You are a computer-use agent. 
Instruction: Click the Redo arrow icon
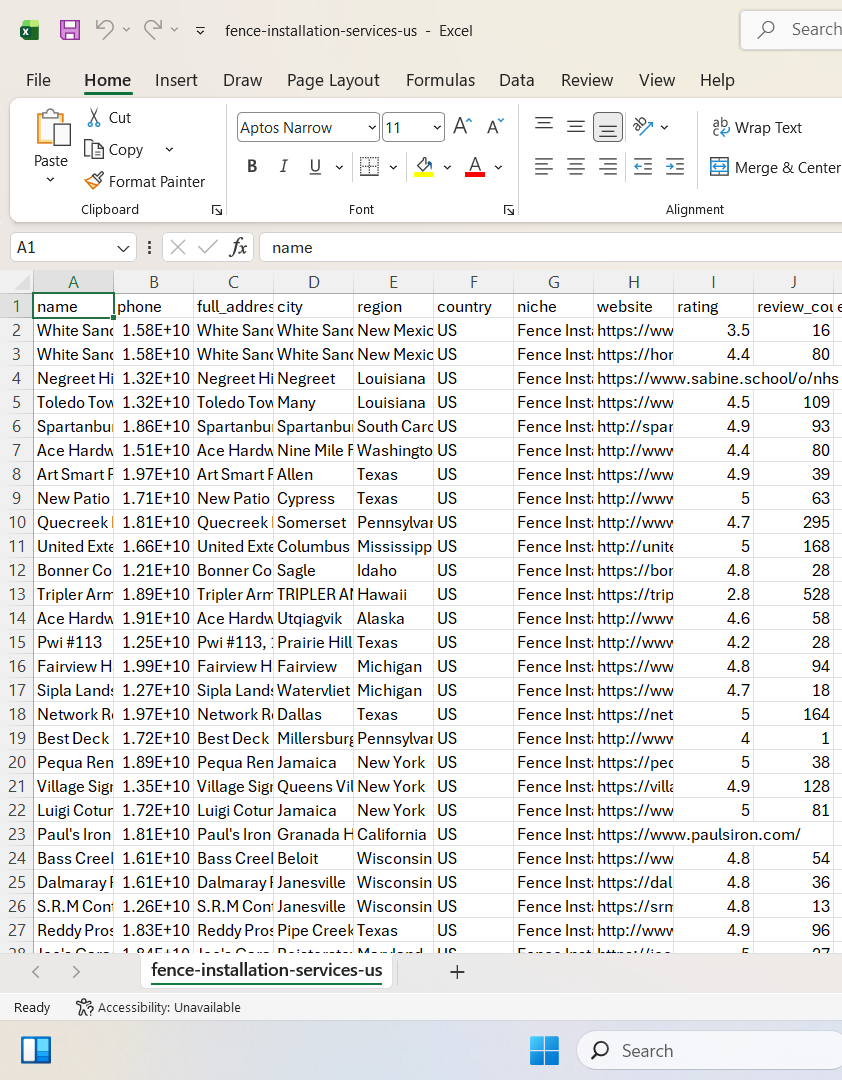152,30
